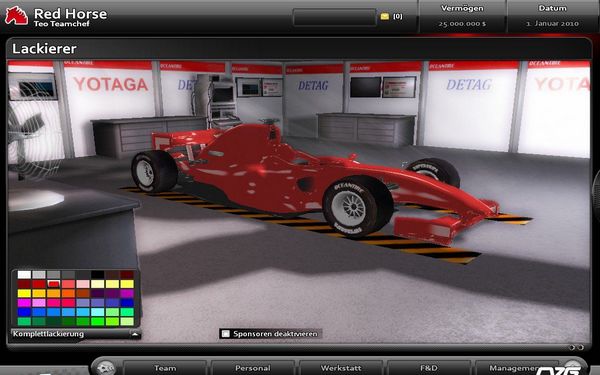Pick the pale cream paint swatch
This screenshot has height=375, width=600.
coord(98,284)
